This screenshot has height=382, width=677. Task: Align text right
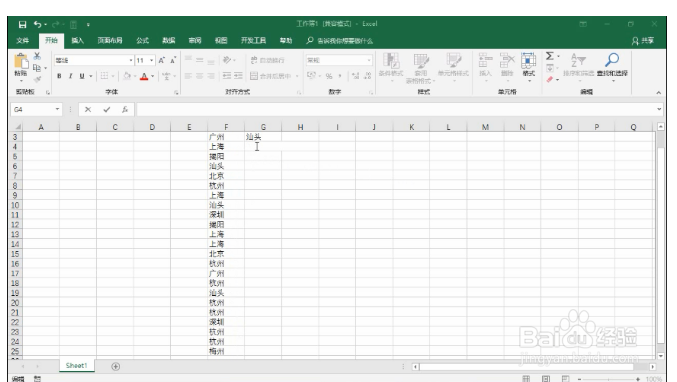(x=211, y=76)
